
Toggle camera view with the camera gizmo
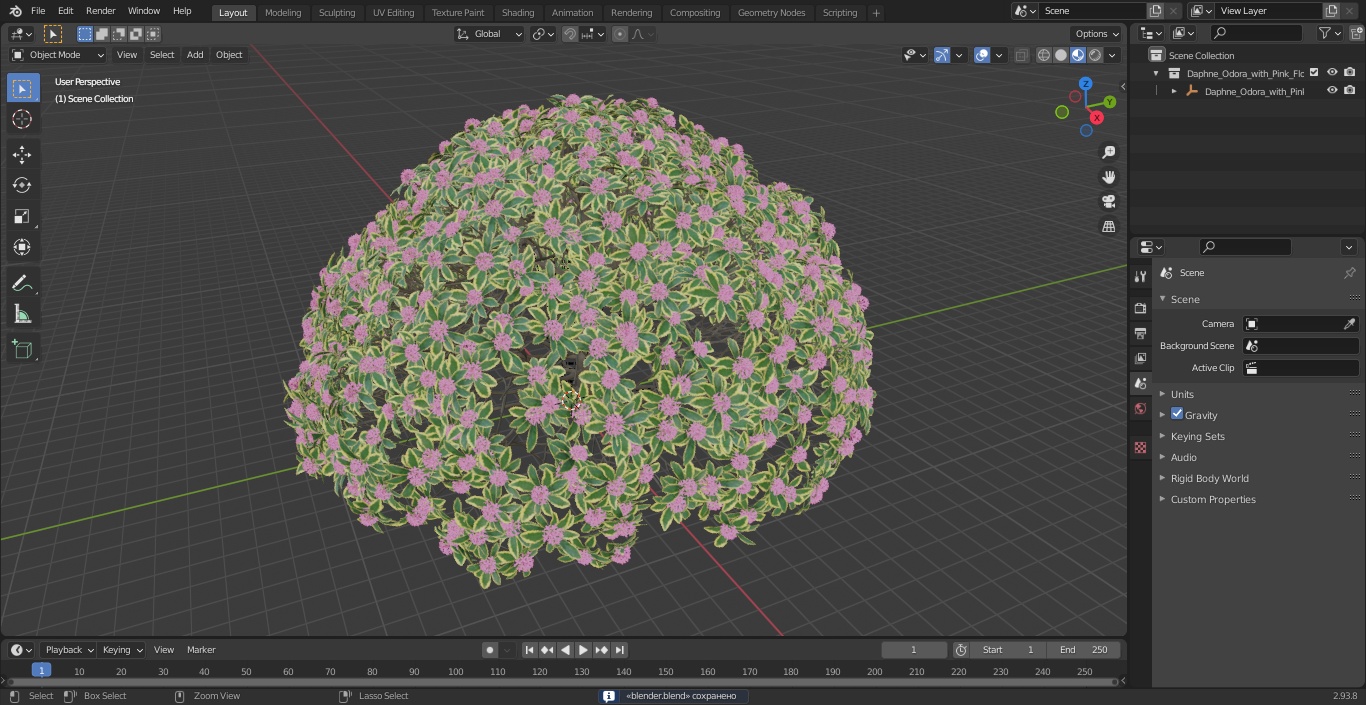(1108, 202)
